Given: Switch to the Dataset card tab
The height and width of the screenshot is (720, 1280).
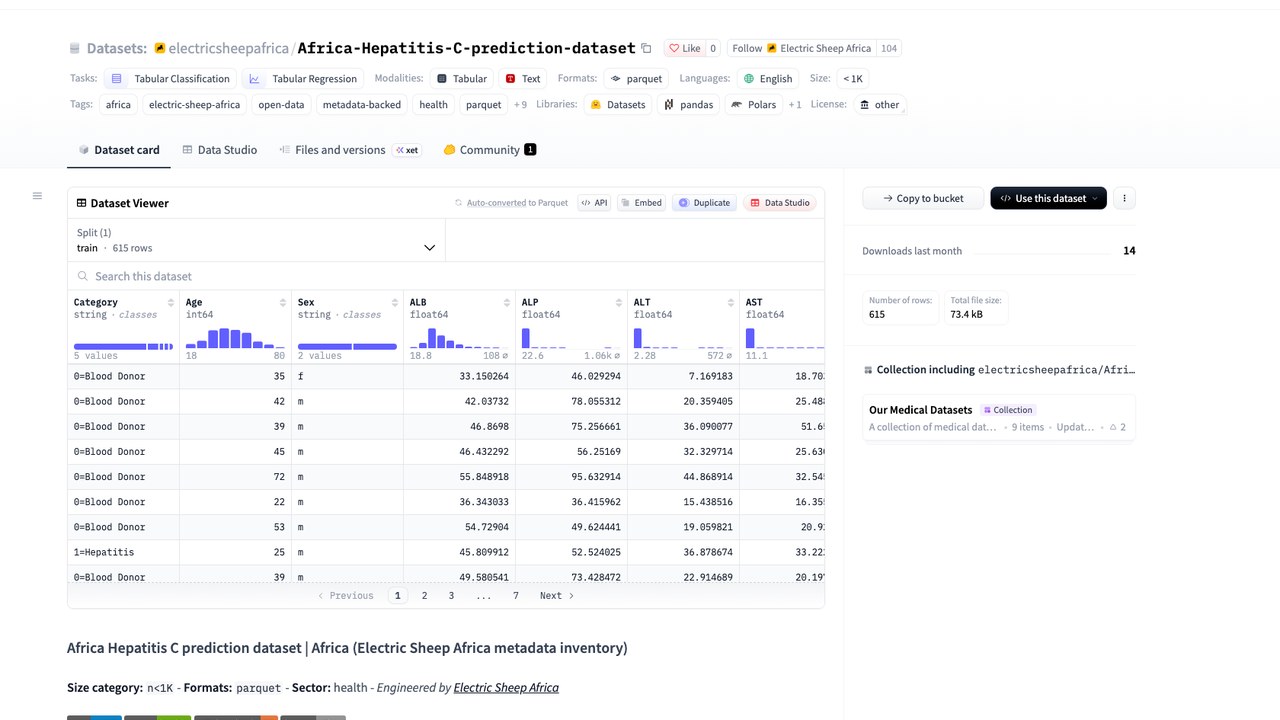Looking at the screenshot, I should point(119,150).
